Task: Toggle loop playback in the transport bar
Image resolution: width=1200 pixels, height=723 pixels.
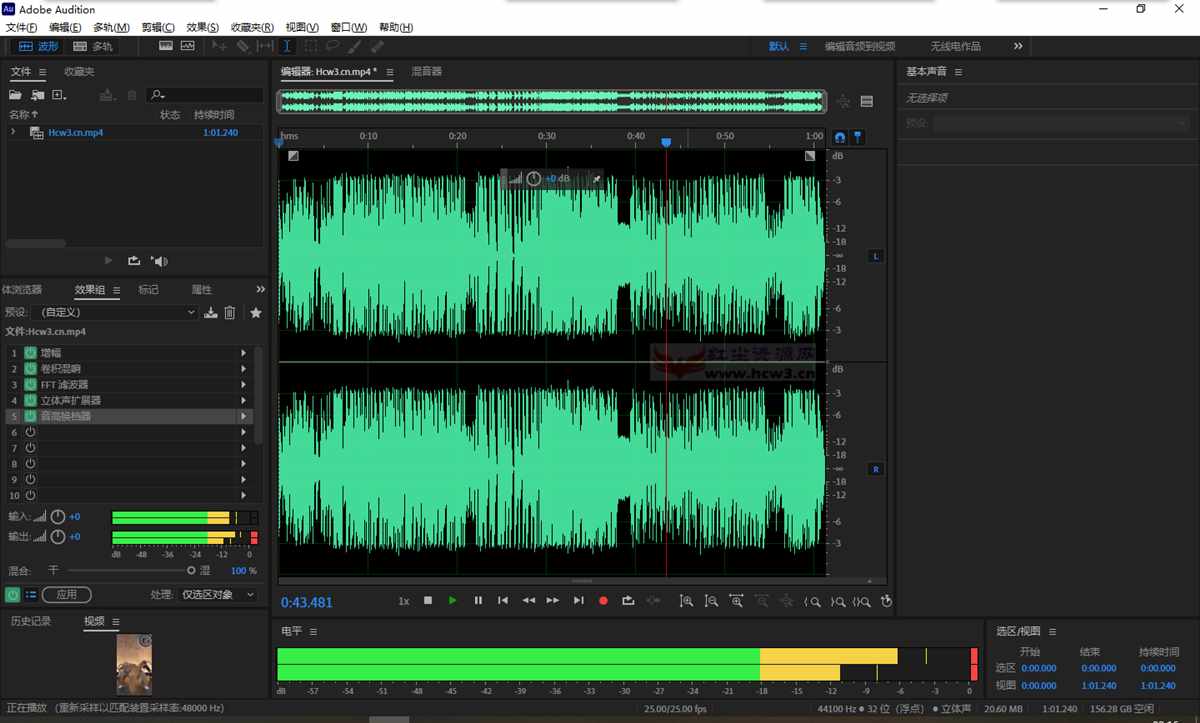Action: coord(628,601)
